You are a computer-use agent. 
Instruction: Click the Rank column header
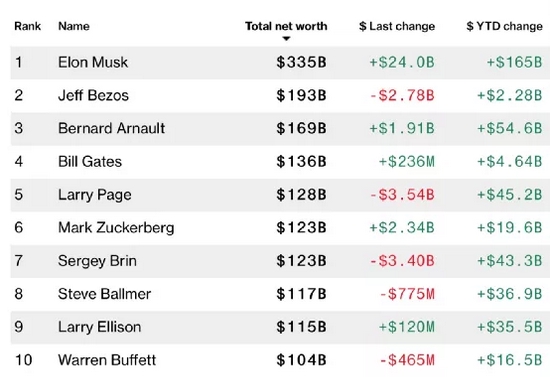(28, 26)
